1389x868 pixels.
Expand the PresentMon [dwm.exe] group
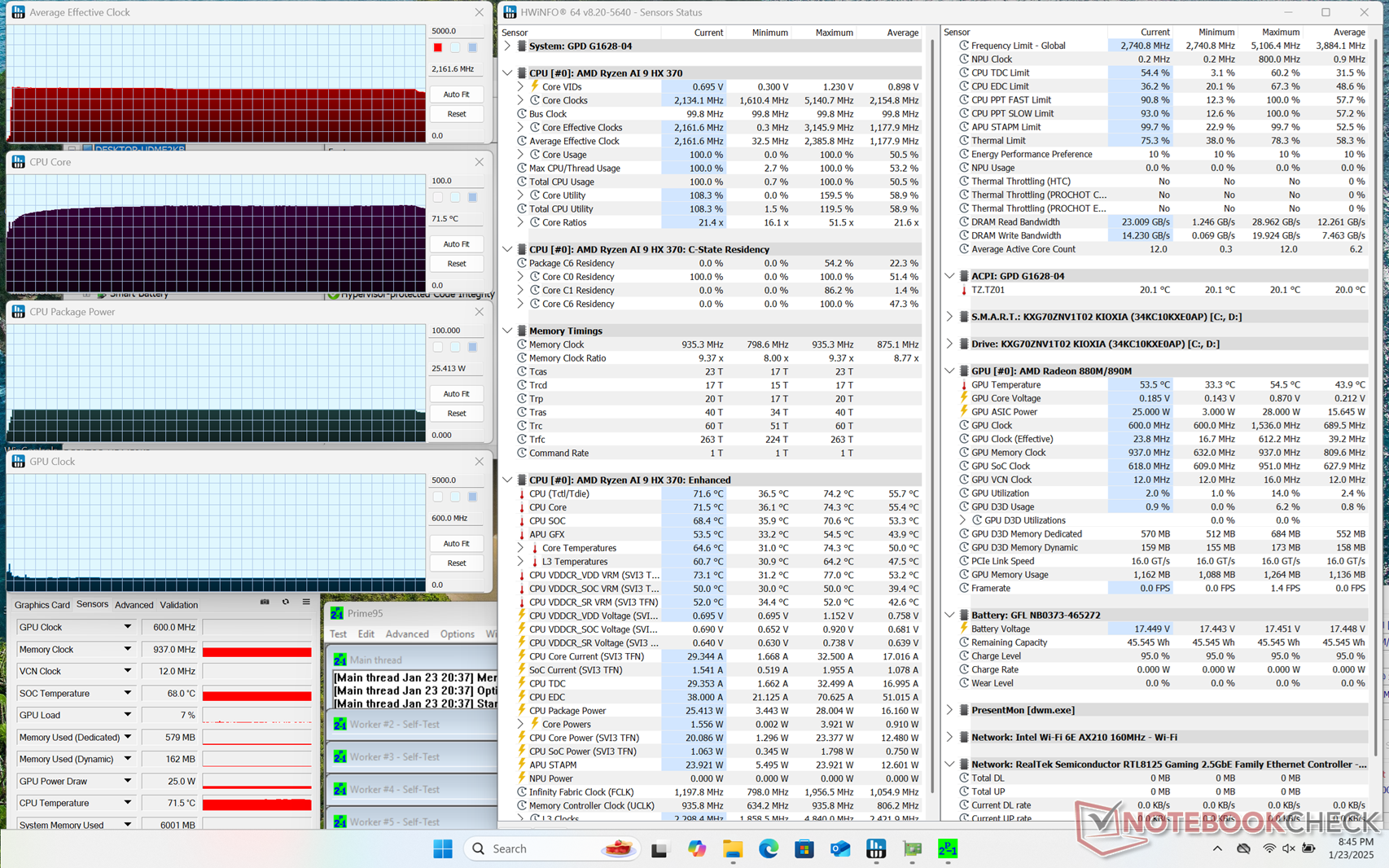[950, 710]
